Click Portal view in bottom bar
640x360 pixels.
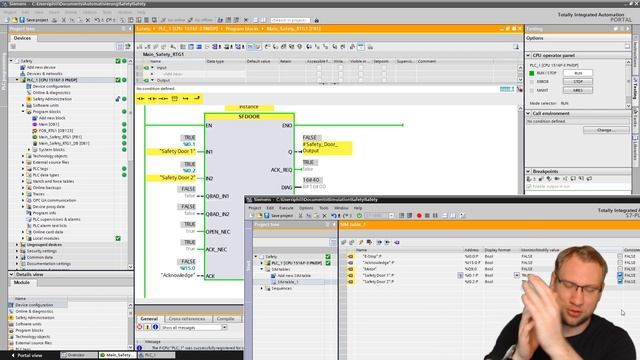[x=27, y=356]
